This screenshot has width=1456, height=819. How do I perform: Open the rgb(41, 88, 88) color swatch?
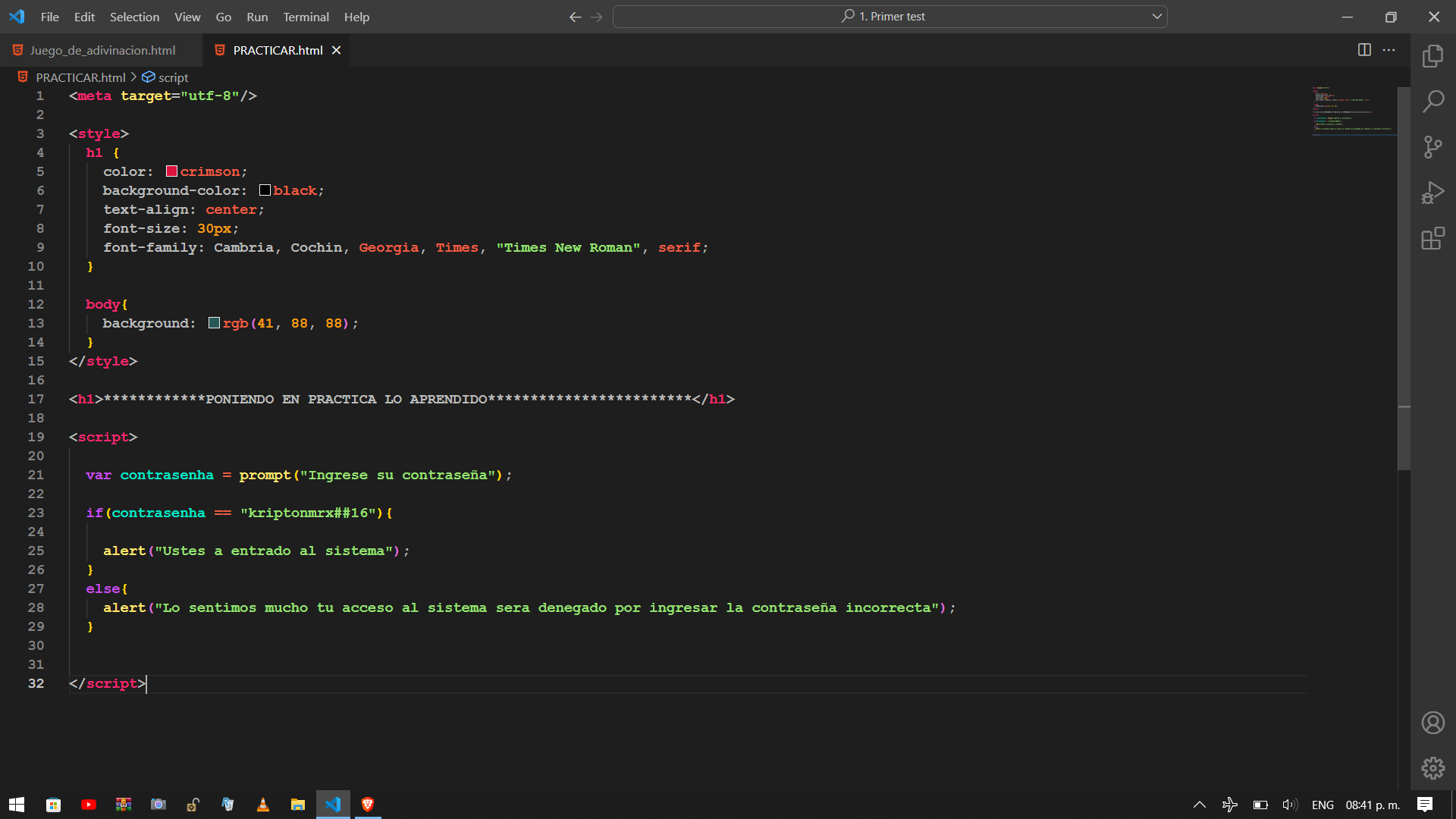[x=214, y=323]
